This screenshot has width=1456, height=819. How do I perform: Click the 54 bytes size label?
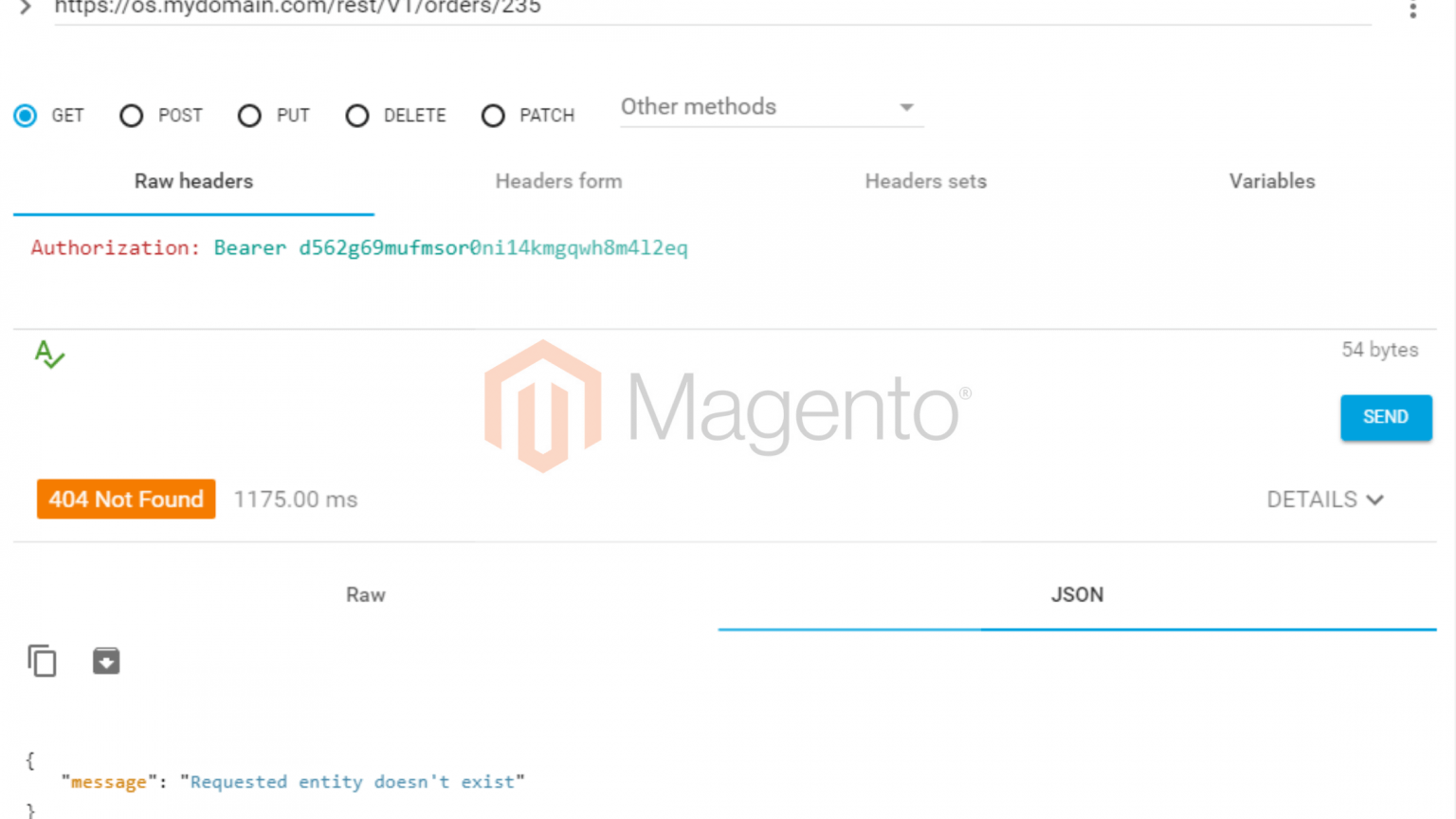[x=1379, y=350]
